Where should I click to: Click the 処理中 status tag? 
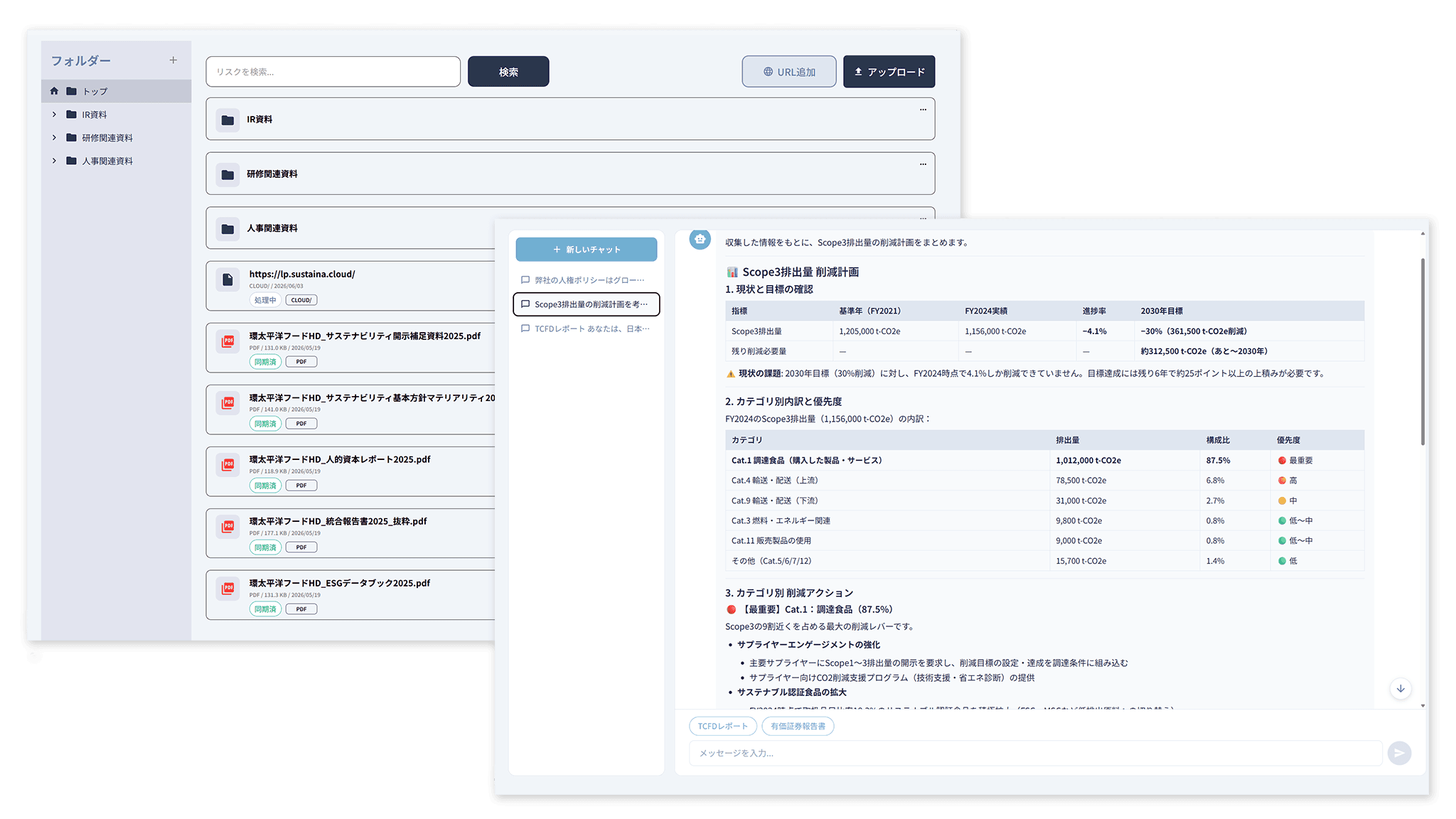pos(265,300)
